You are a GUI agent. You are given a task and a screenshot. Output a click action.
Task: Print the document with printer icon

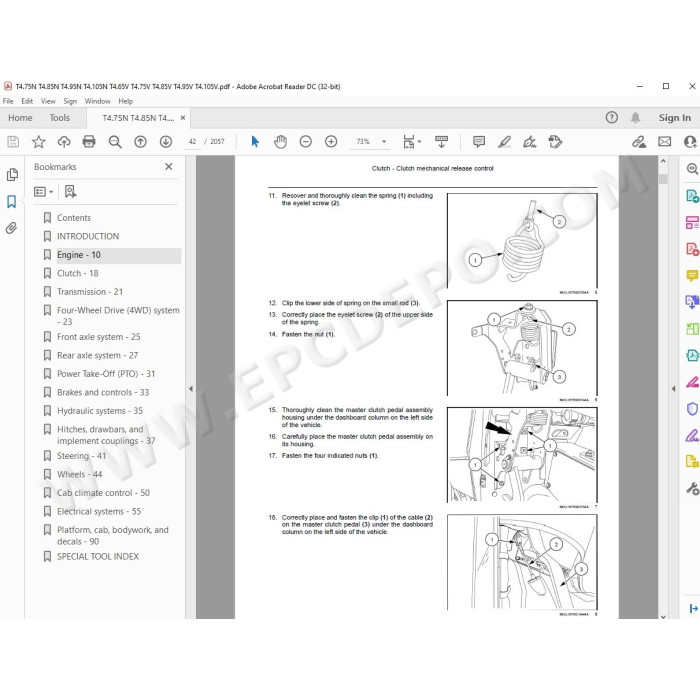(x=89, y=142)
